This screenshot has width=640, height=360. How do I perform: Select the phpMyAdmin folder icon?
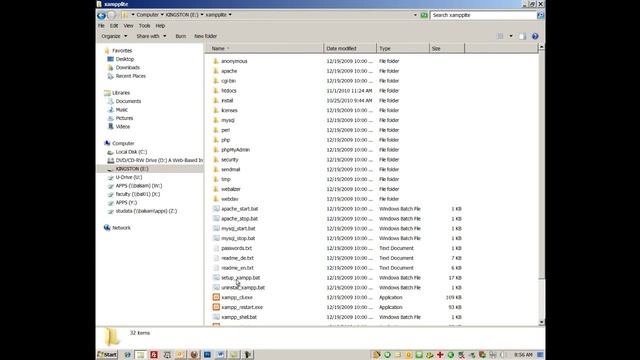tap(216, 149)
